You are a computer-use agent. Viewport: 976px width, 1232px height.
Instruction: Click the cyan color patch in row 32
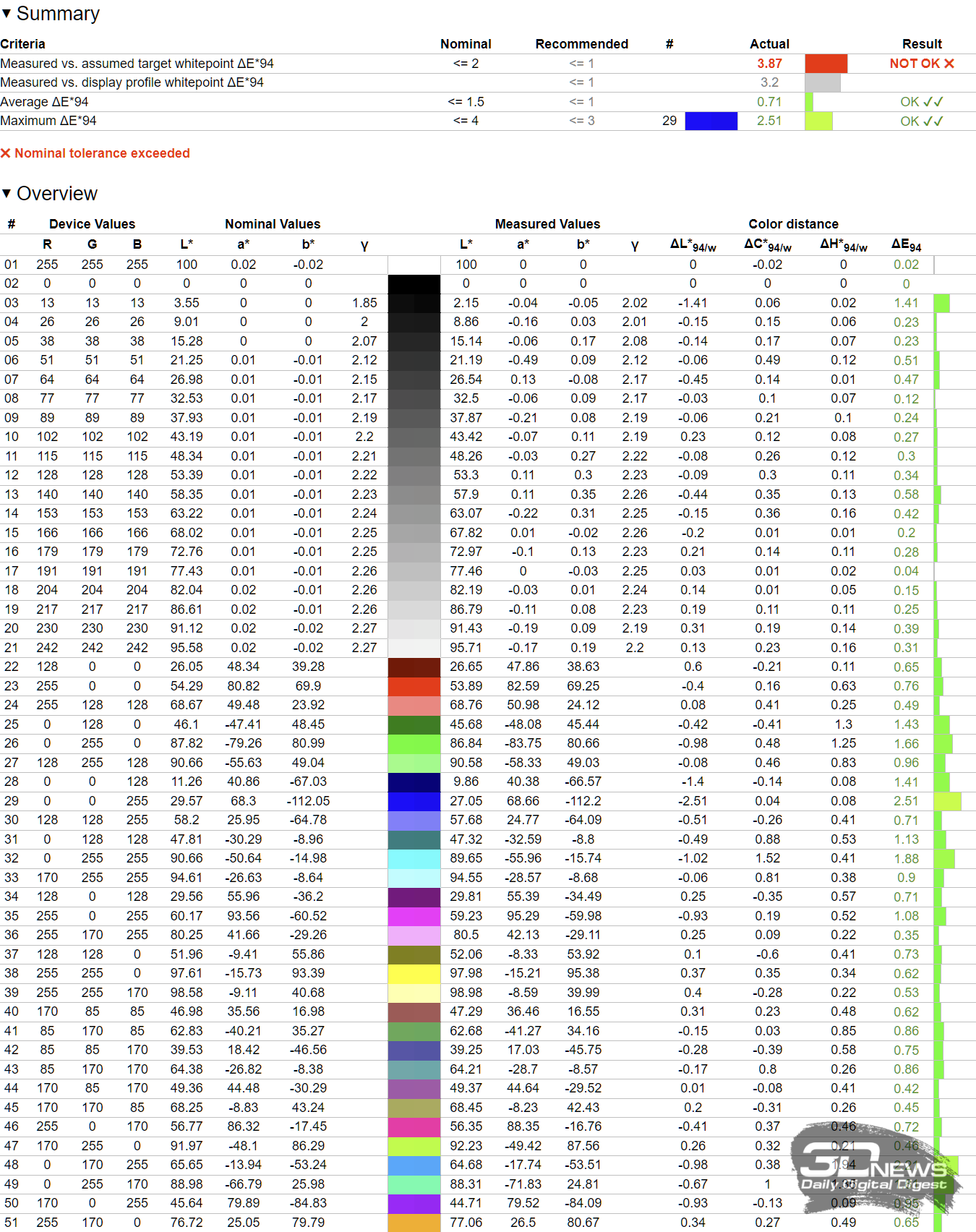414,859
